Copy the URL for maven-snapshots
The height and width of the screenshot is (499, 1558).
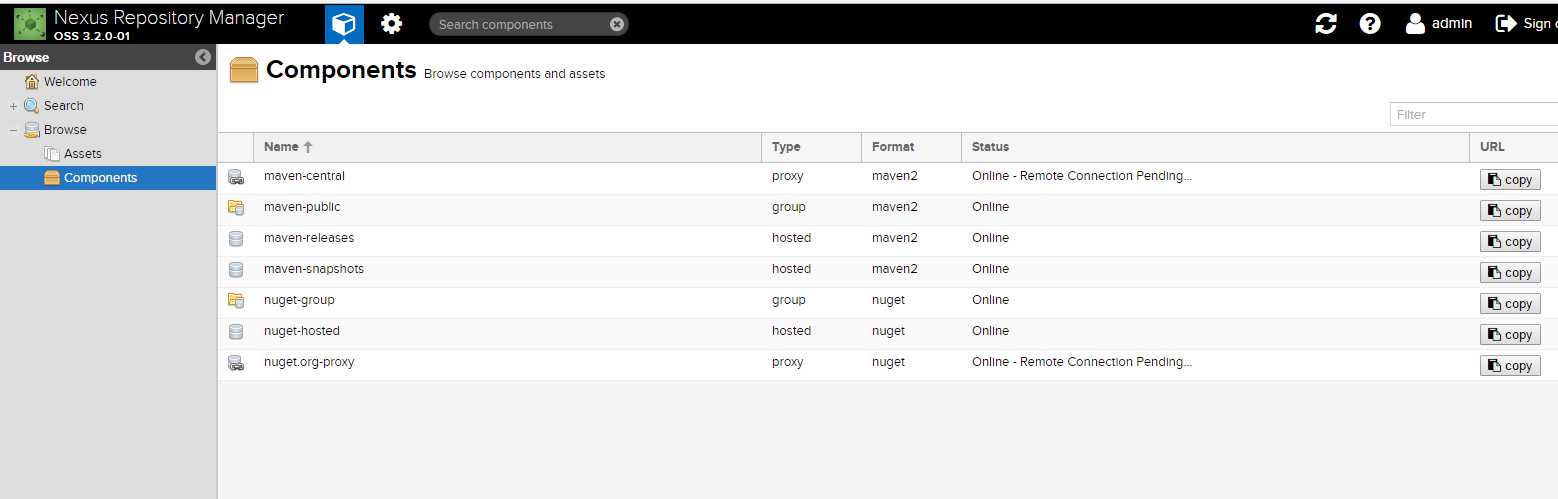(1510, 273)
